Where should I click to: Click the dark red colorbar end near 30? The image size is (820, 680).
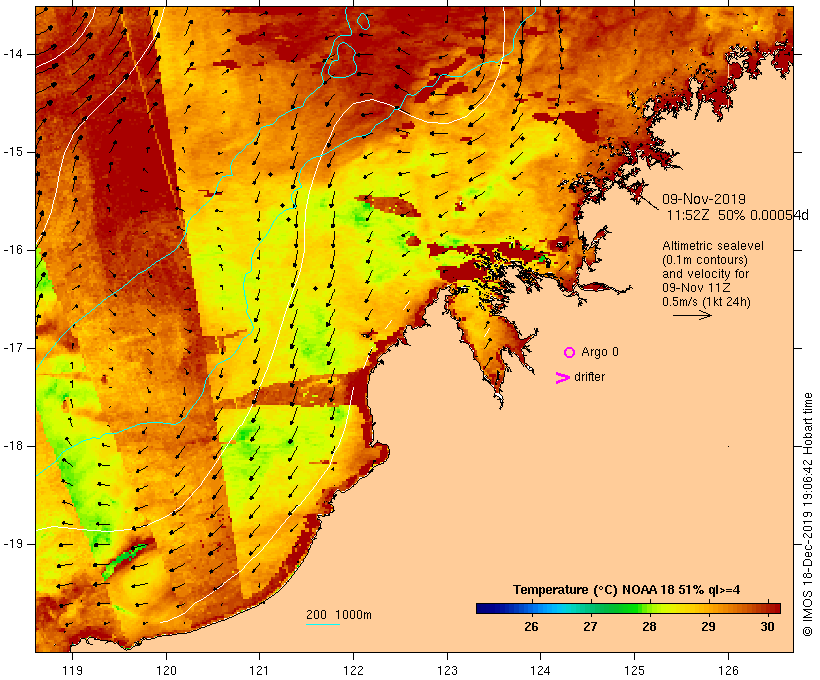tap(773, 608)
